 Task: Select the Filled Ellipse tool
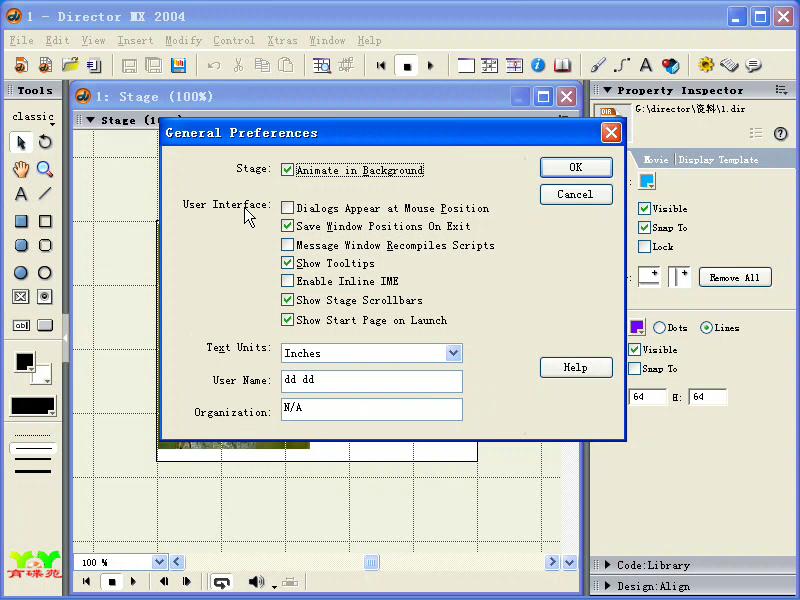click(21, 272)
